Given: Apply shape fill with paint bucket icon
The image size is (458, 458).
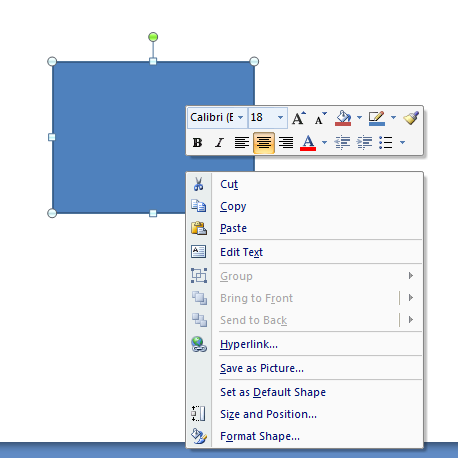Looking at the screenshot, I should (343, 118).
